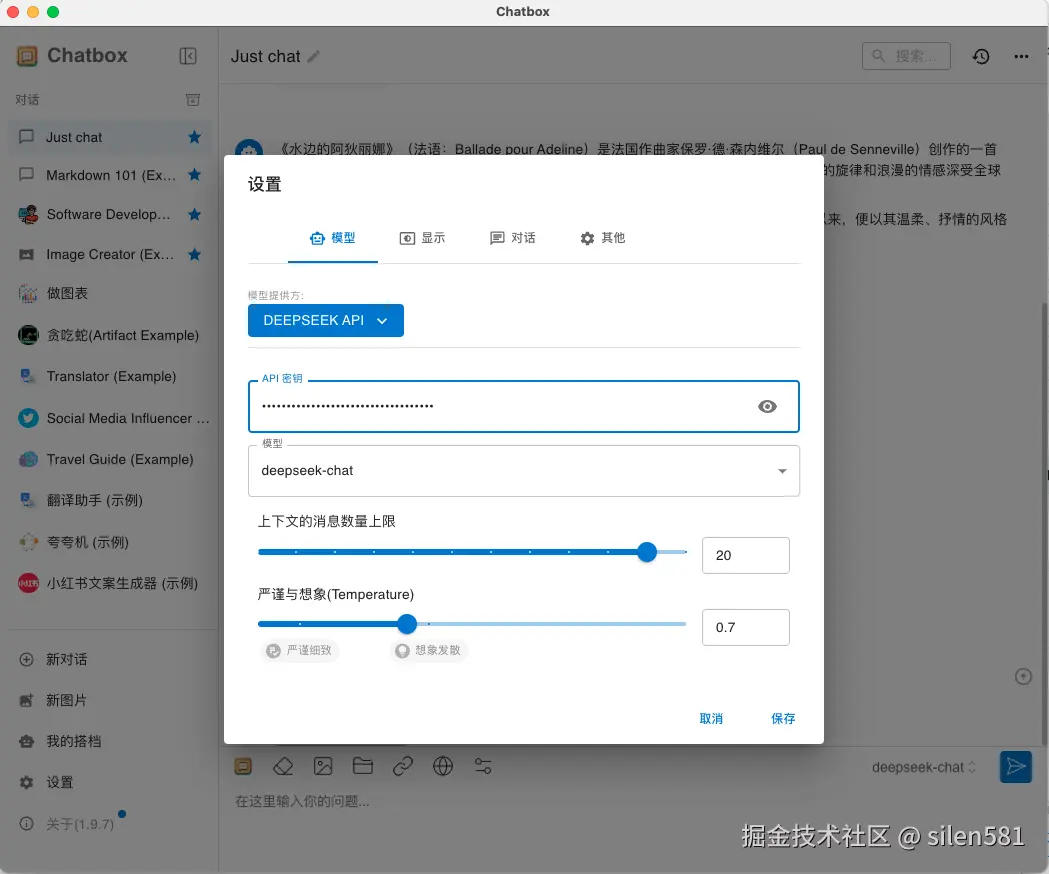This screenshot has height=874, width=1049.
Task: Click the image attach icon in input toolbar
Action: pos(323,766)
